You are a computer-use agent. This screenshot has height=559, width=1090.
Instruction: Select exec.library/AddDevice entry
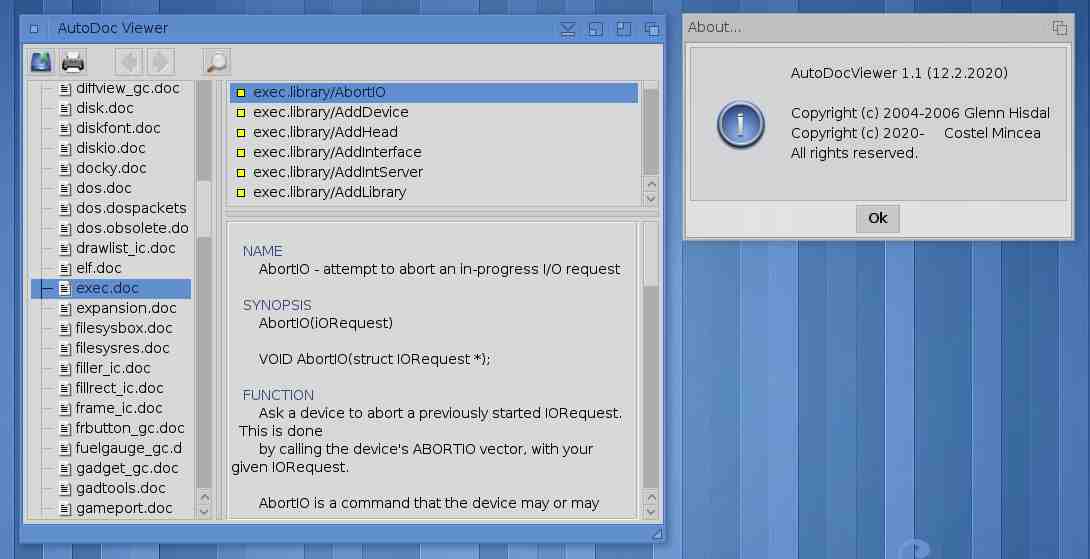click(330, 112)
